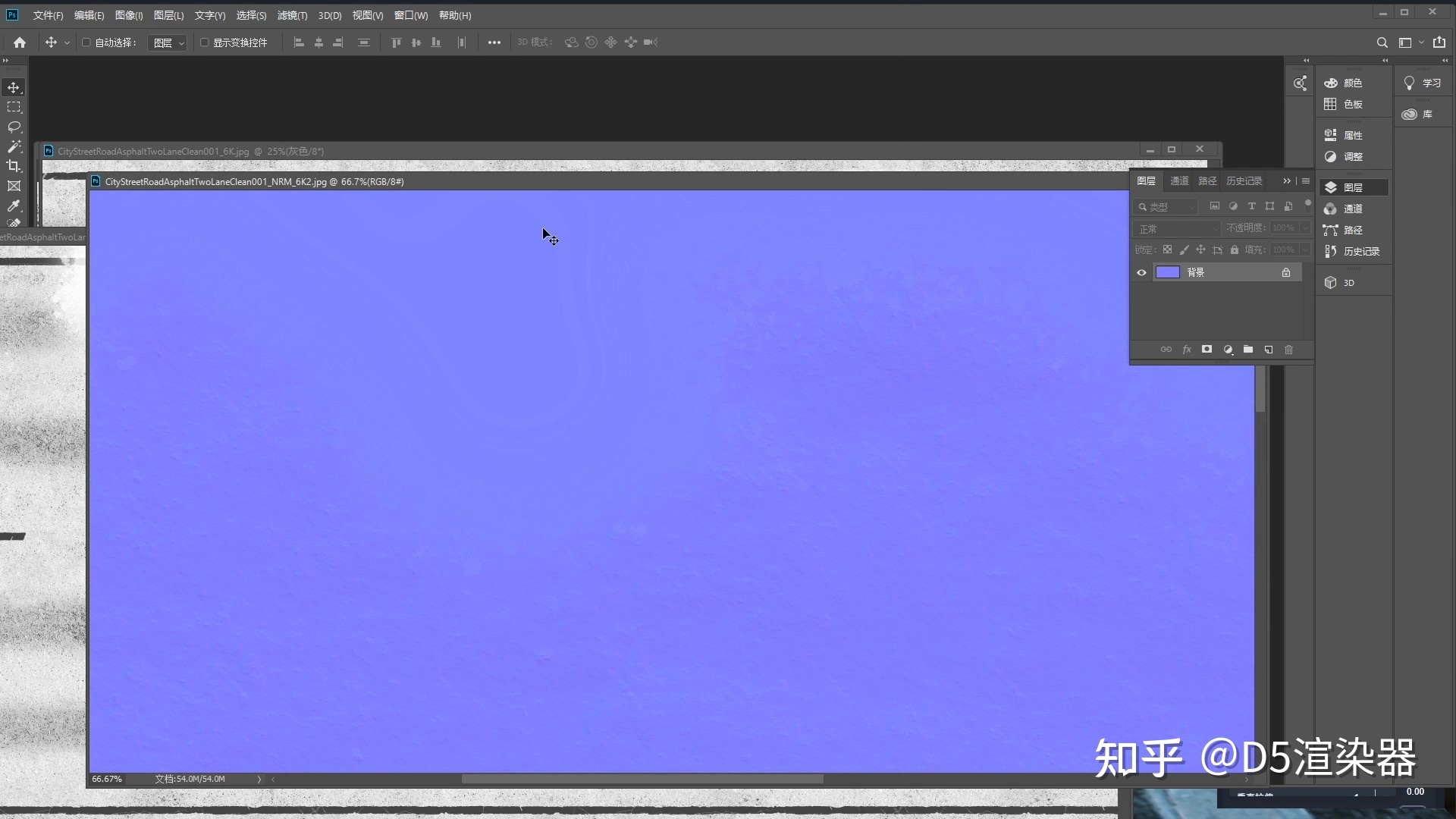This screenshot has width=1456, height=819.
Task: Open the 图层 auto-select target dropdown
Action: click(168, 43)
